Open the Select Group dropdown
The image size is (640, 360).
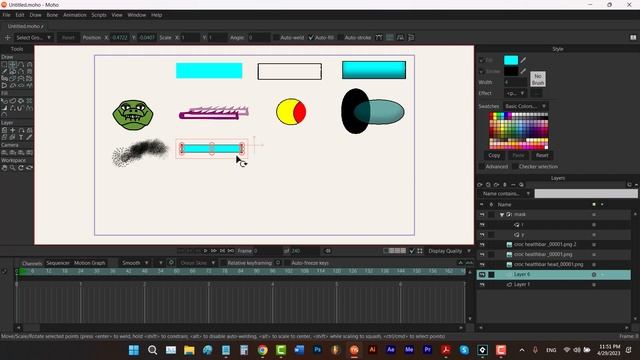point(33,38)
